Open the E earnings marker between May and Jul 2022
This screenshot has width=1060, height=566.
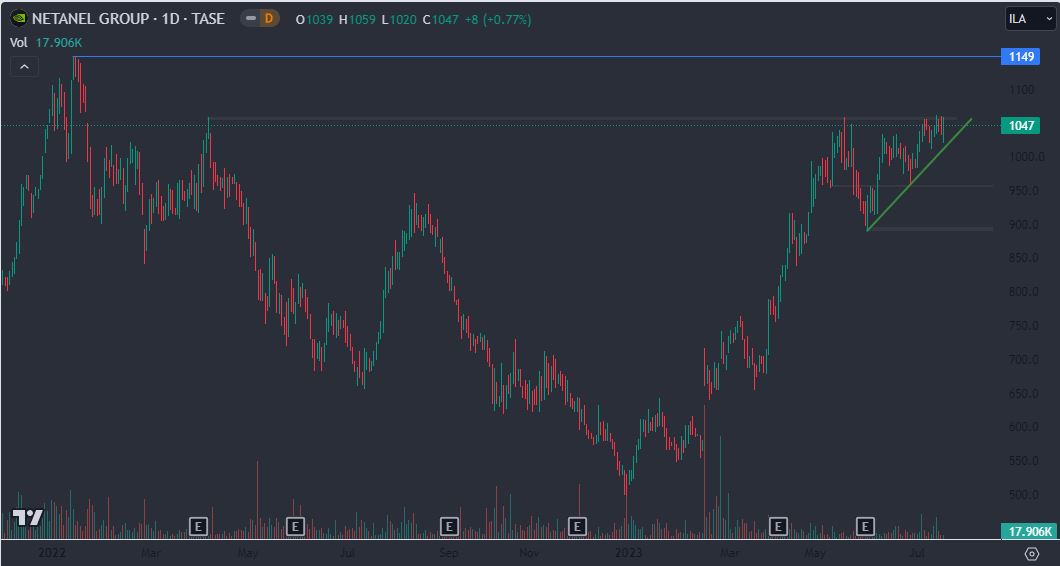click(295, 526)
